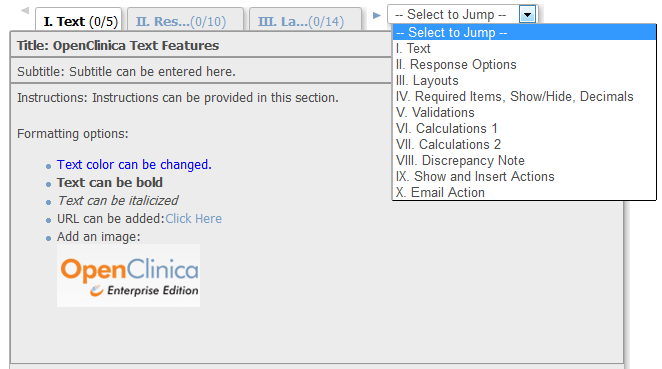
Task: Choose '-- Select to Jump --' highlighted option
Action: pyautogui.click(x=524, y=33)
